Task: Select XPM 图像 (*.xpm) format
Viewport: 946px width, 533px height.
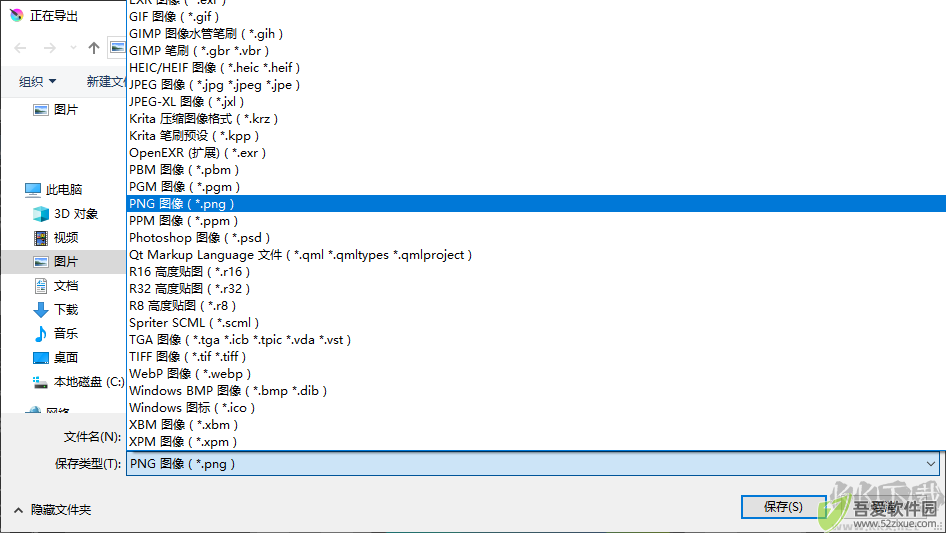Action: click(536, 442)
